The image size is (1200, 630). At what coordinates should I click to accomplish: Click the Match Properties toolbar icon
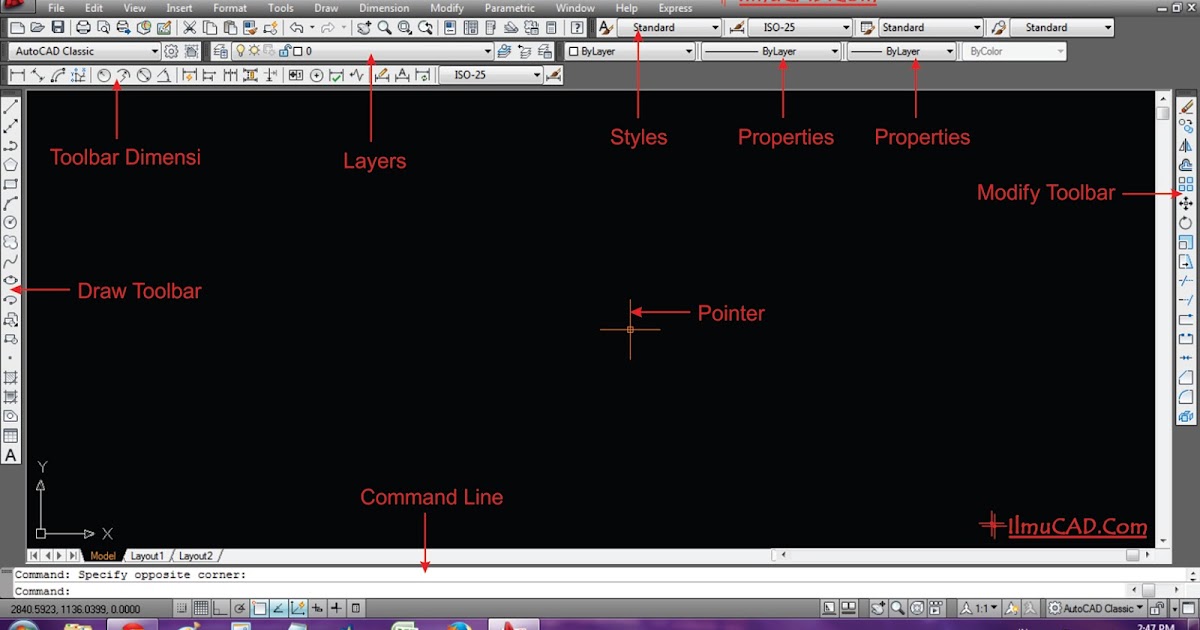tap(249, 27)
